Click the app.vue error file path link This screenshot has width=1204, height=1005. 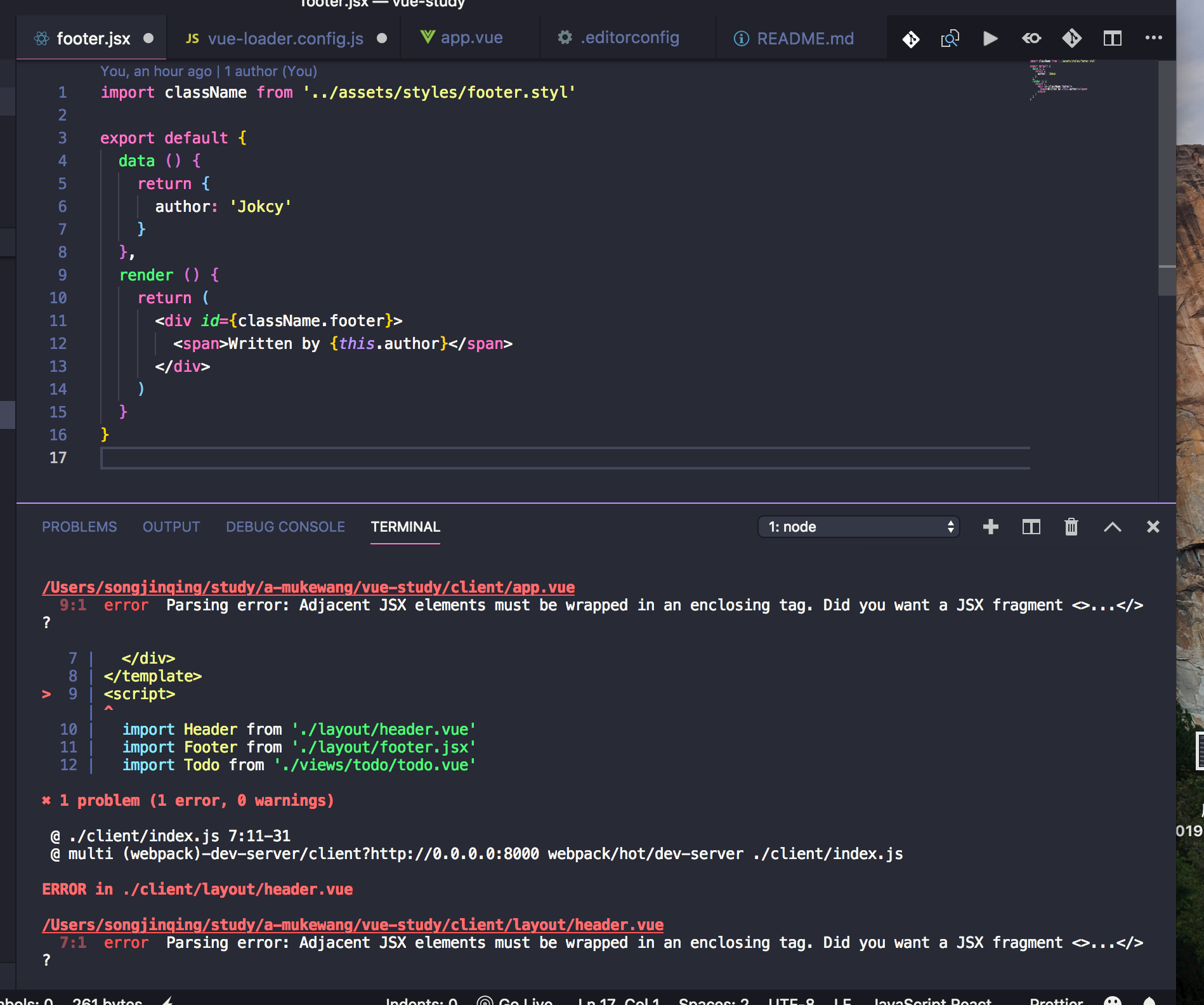[x=308, y=588]
